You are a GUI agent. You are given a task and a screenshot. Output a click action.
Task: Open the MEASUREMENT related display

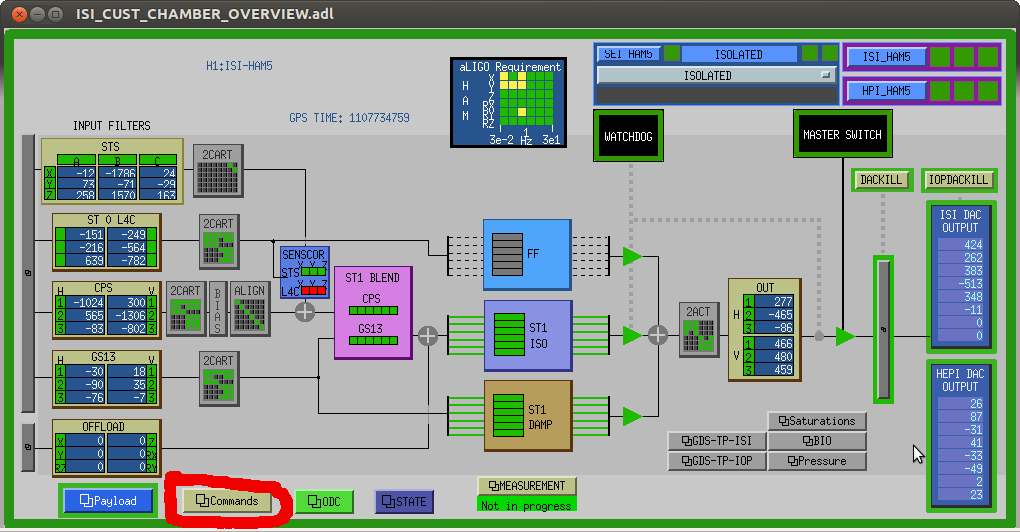[526, 485]
